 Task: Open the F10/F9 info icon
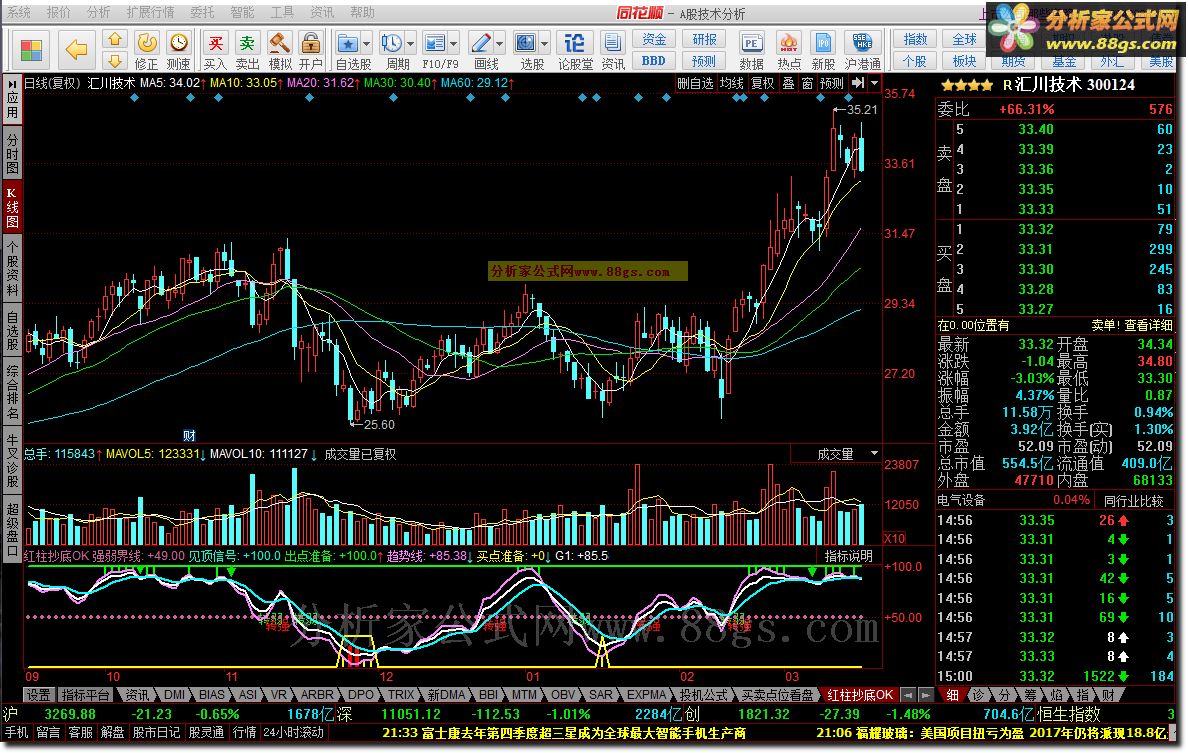tap(435, 43)
